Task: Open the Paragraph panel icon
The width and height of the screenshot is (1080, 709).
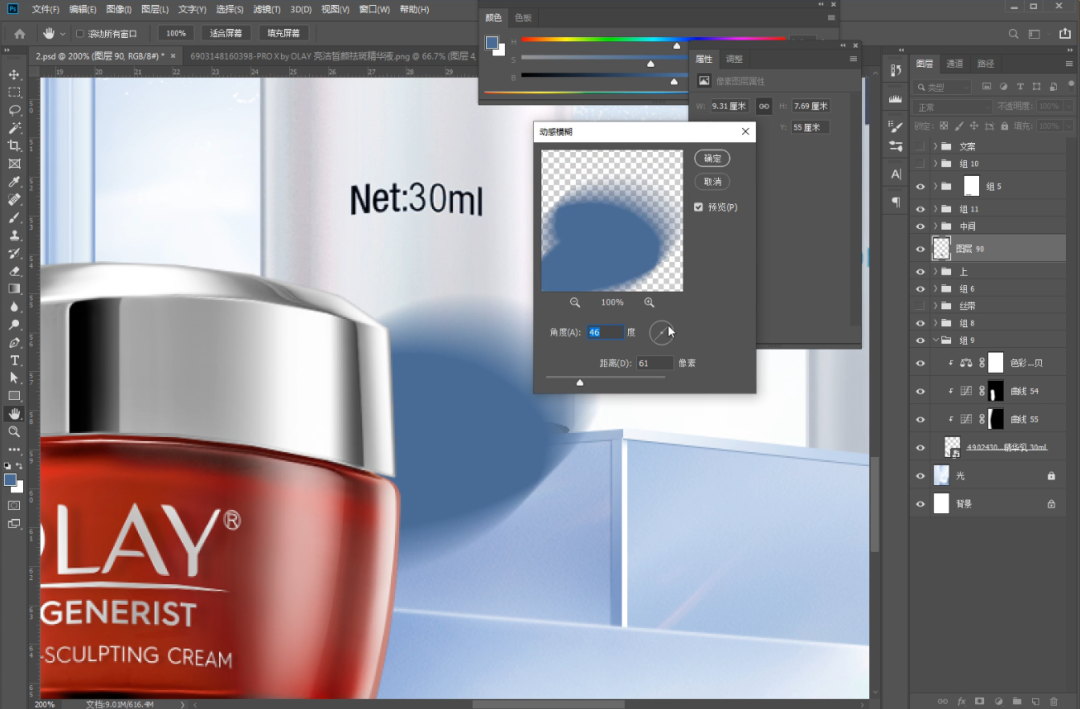Action: pos(895,202)
